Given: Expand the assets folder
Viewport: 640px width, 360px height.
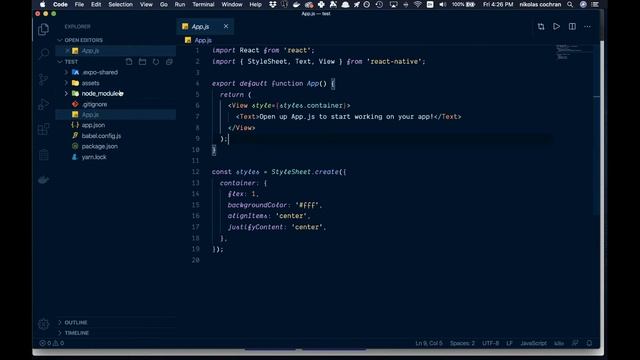Looking at the screenshot, I should tap(66, 83).
